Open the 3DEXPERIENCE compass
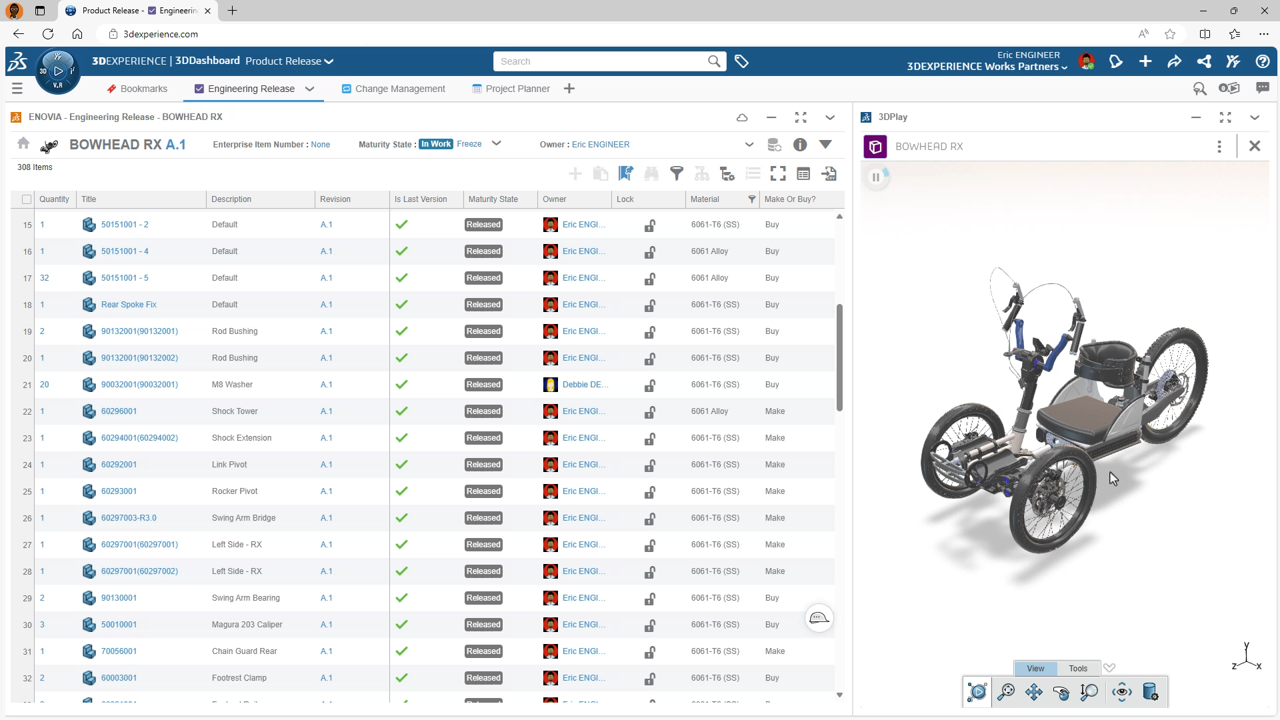This screenshot has width=1280, height=720. click(x=57, y=72)
